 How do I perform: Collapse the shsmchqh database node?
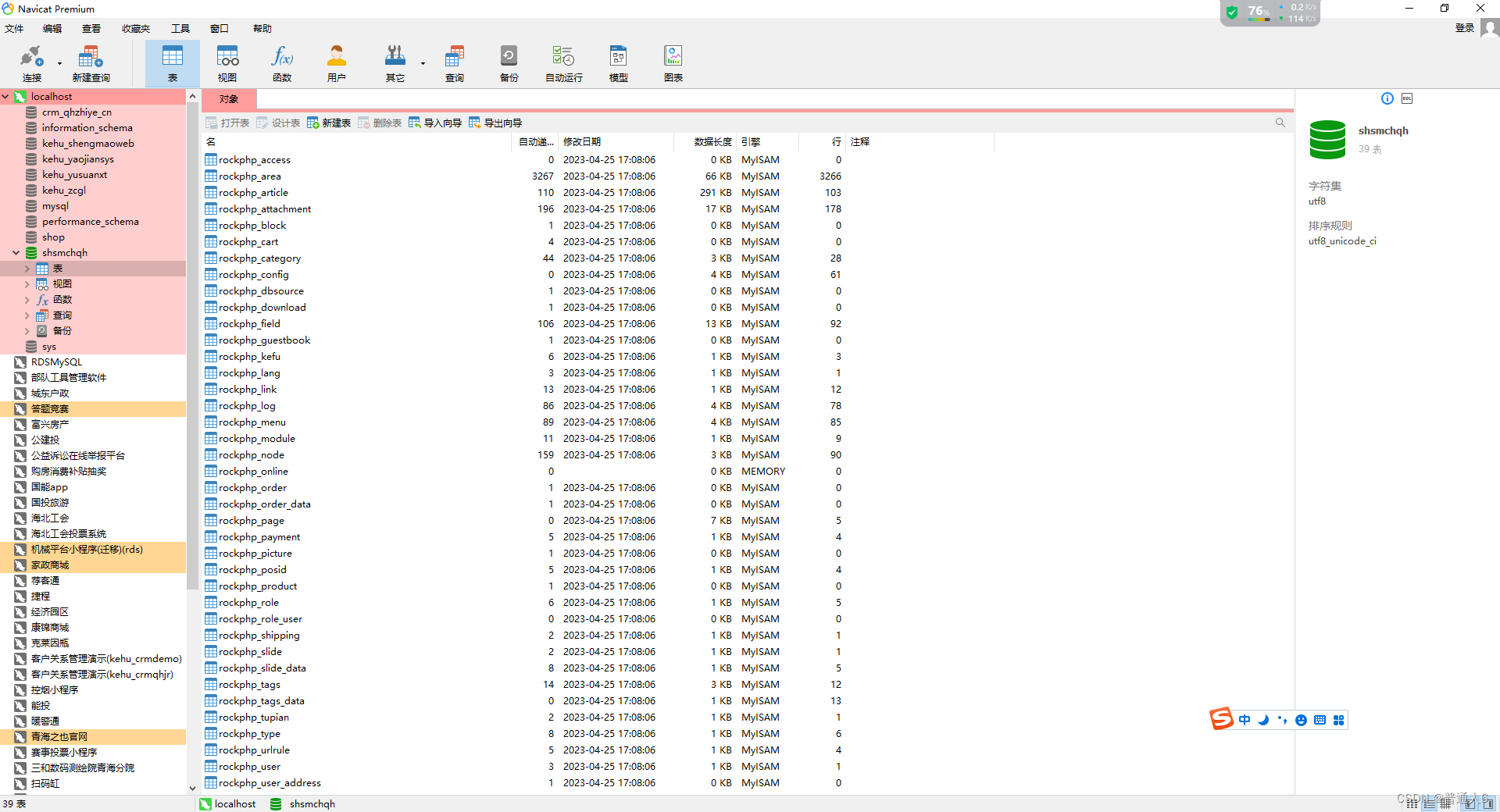pos(16,253)
